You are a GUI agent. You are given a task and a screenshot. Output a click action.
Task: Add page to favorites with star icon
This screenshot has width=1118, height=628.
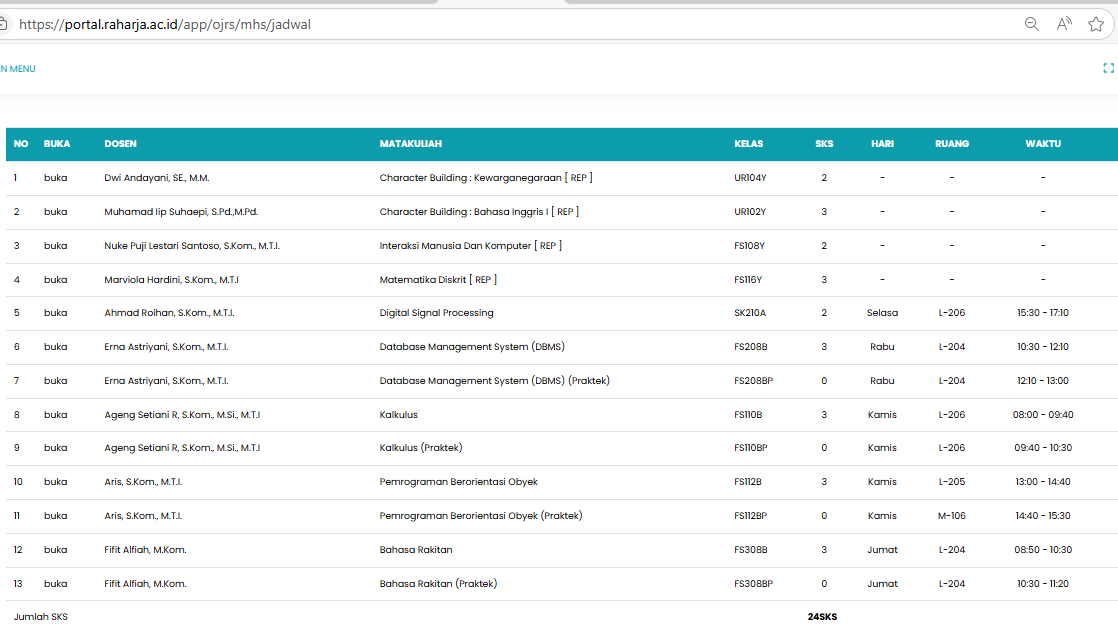point(1096,24)
